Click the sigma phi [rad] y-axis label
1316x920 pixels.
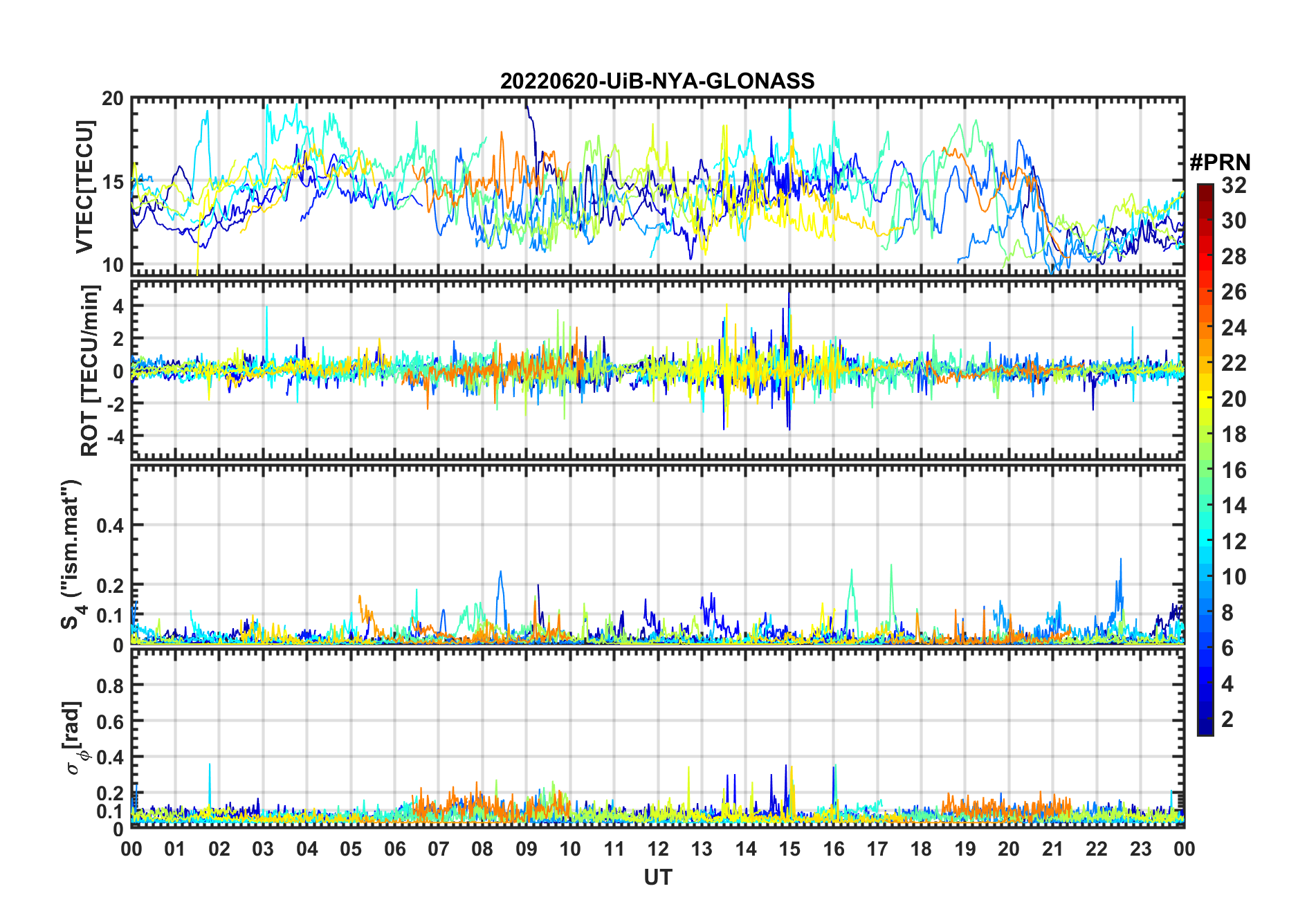[75, 738]
